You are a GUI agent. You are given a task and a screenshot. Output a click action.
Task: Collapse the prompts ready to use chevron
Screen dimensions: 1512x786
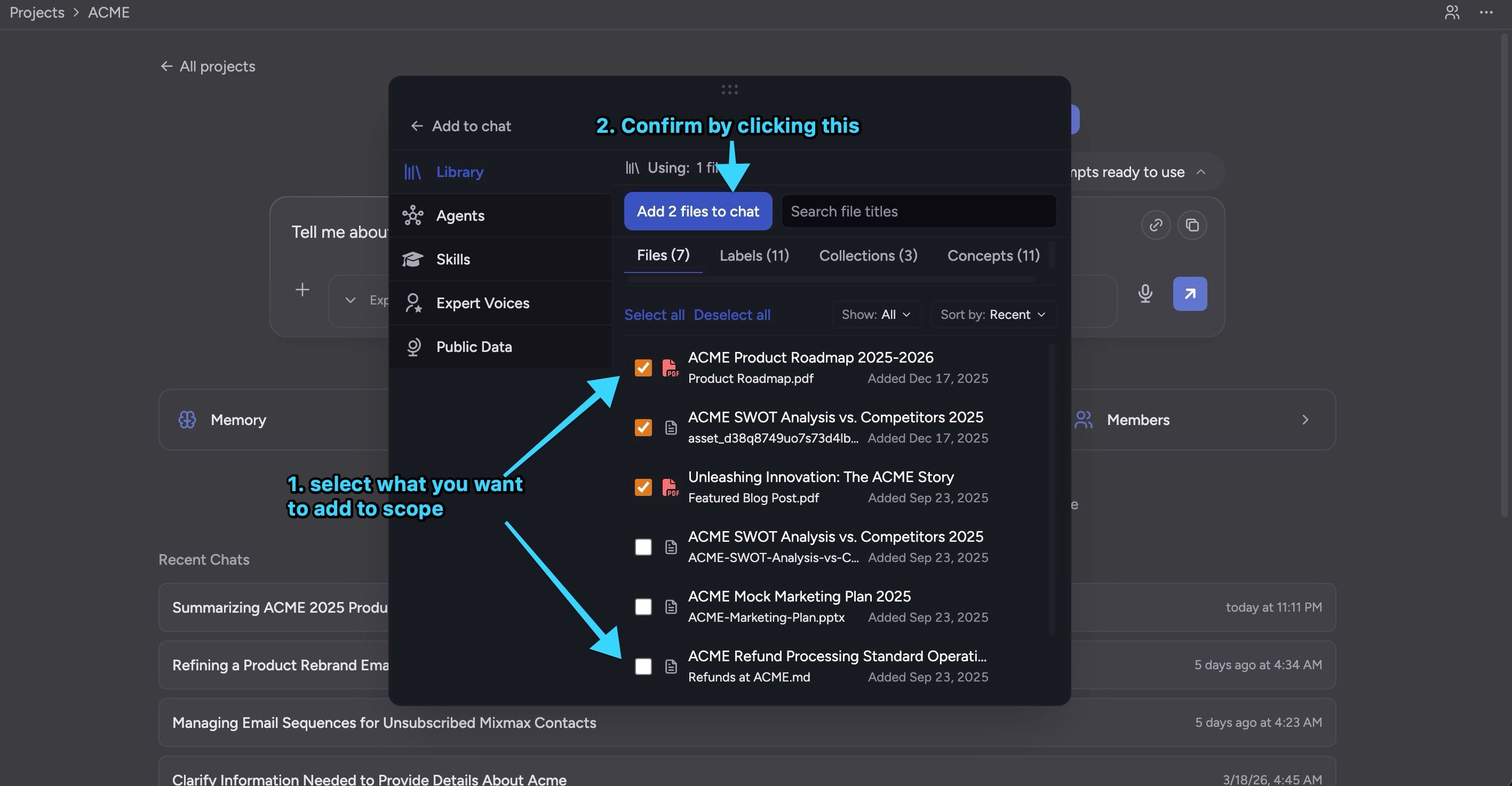pyautogui.click(x=1201, y=172)
